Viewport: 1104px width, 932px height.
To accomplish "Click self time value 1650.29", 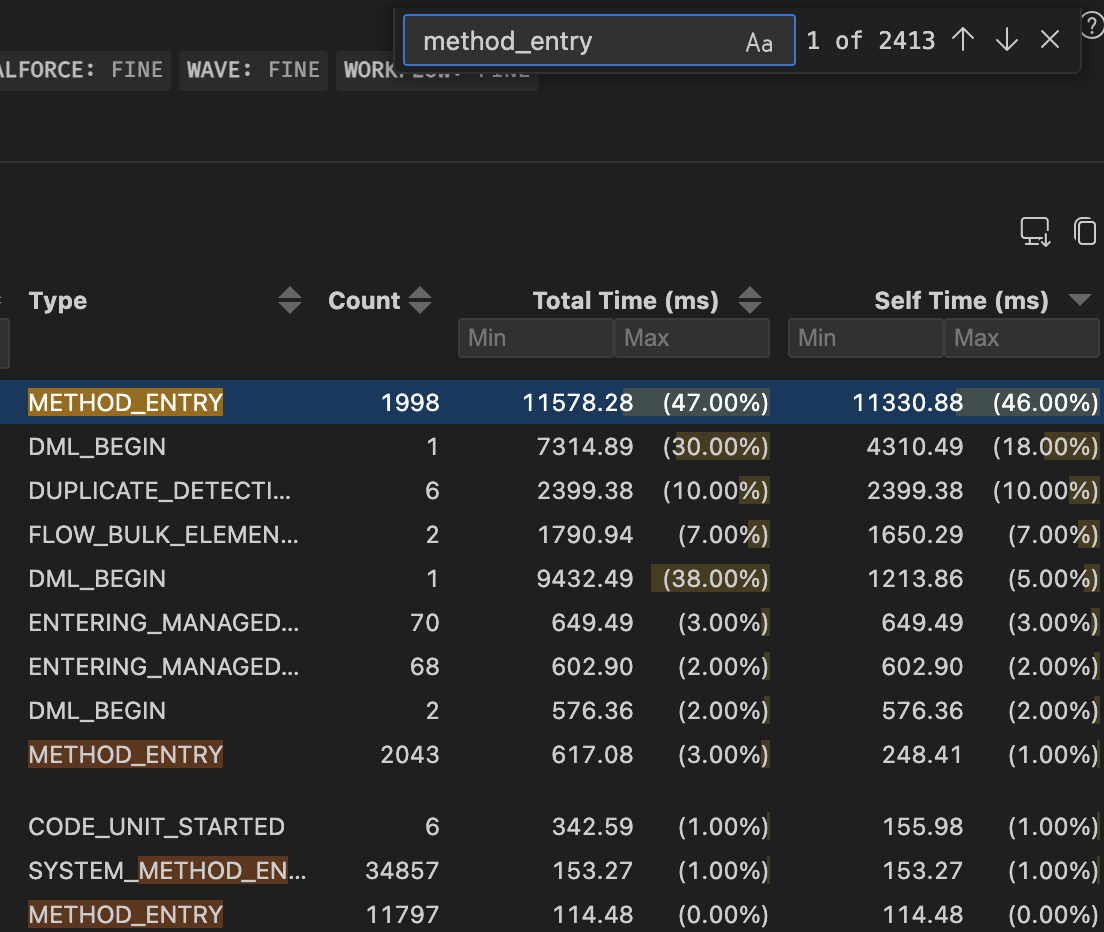I will (915, 535).
